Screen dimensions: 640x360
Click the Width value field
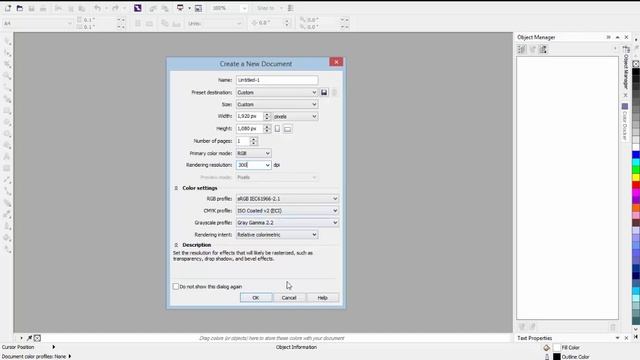[x=249, y=116]
